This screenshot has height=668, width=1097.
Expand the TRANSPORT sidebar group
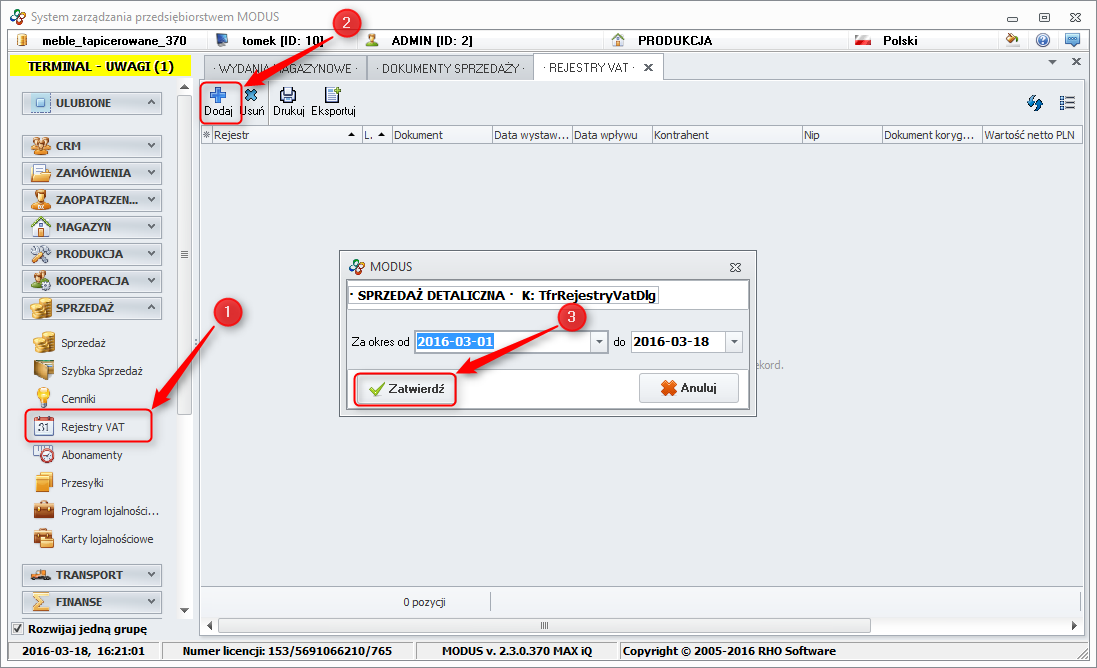click(x=92, y=575)
